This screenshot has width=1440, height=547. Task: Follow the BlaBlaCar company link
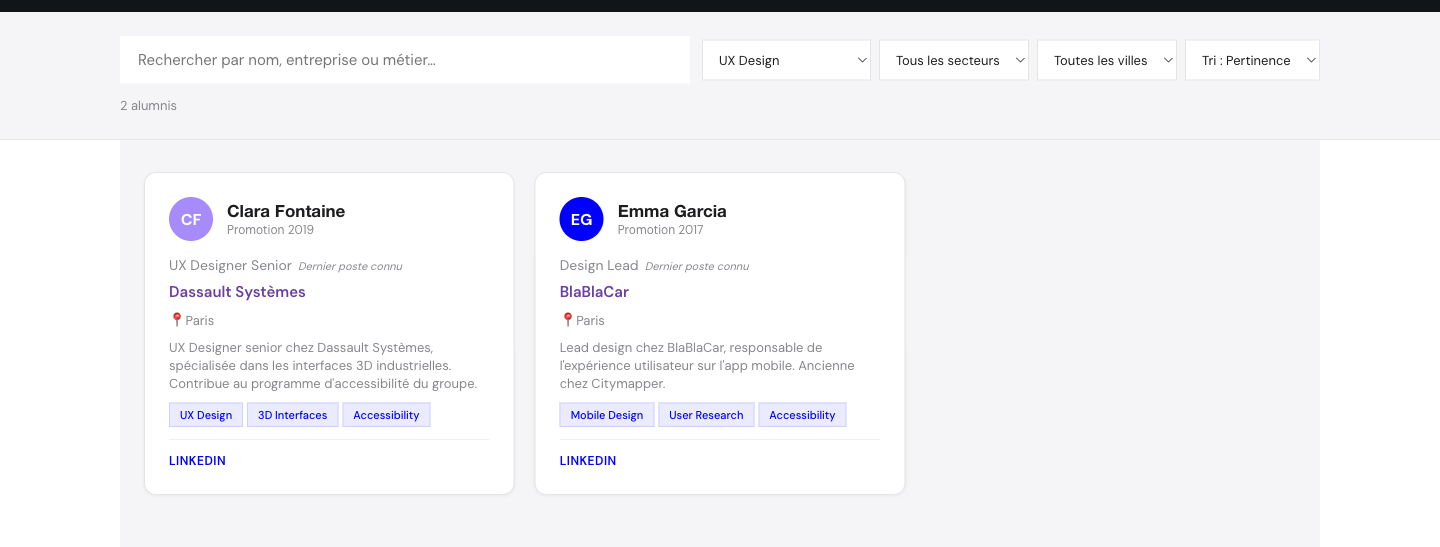coord(594,292)
